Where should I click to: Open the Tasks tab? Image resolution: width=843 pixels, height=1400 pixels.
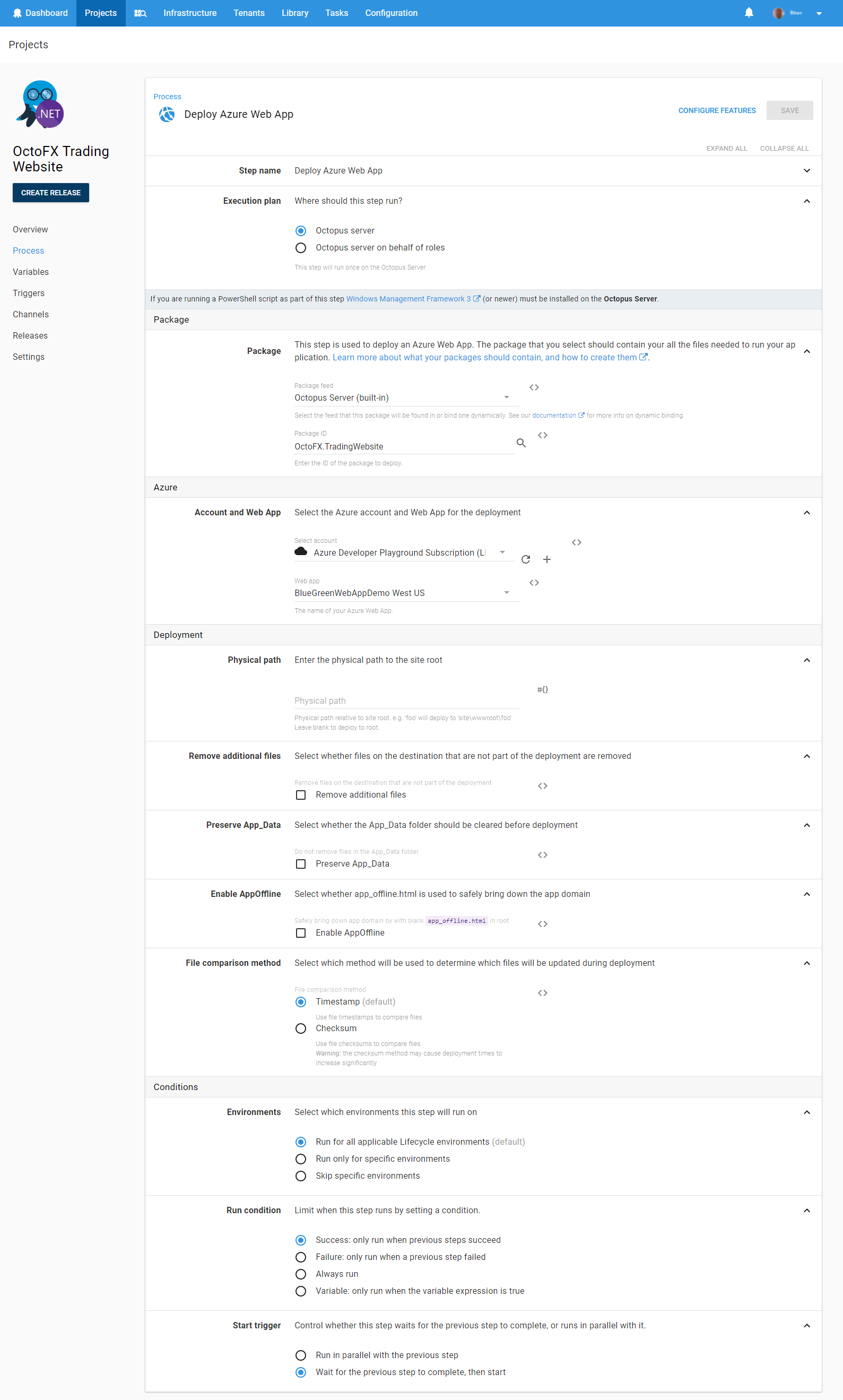(336, 13)
